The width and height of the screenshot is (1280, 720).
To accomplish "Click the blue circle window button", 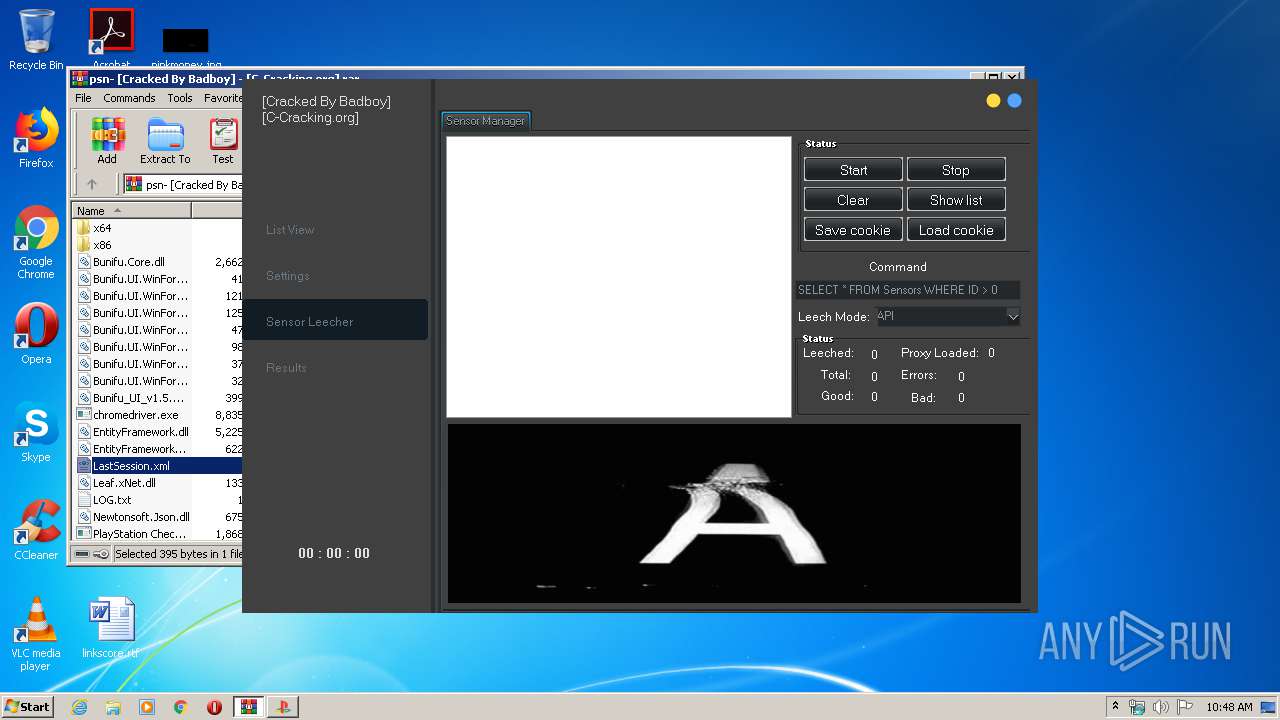I will click(1014, 100).
